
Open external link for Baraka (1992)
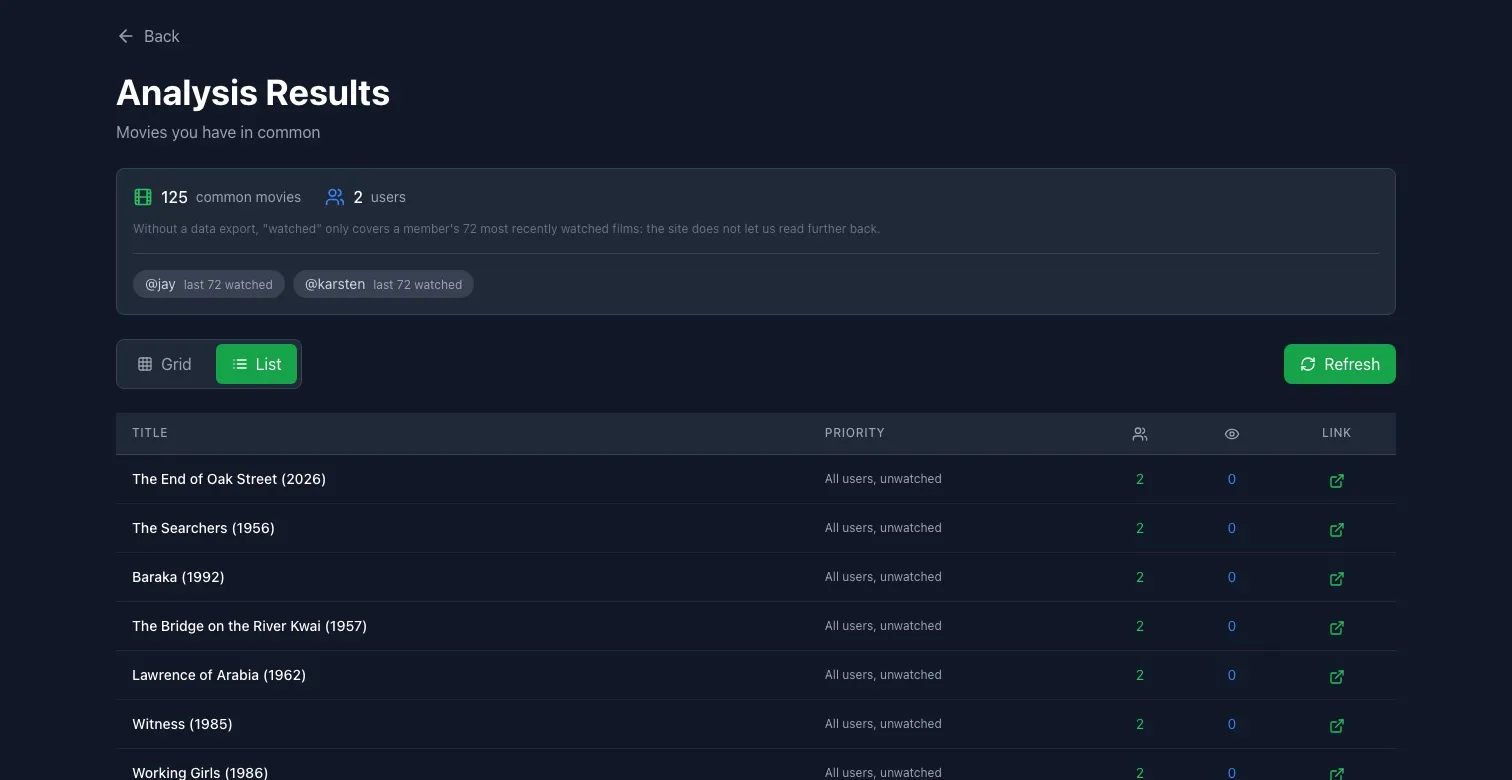click(x=1336, y=578)
